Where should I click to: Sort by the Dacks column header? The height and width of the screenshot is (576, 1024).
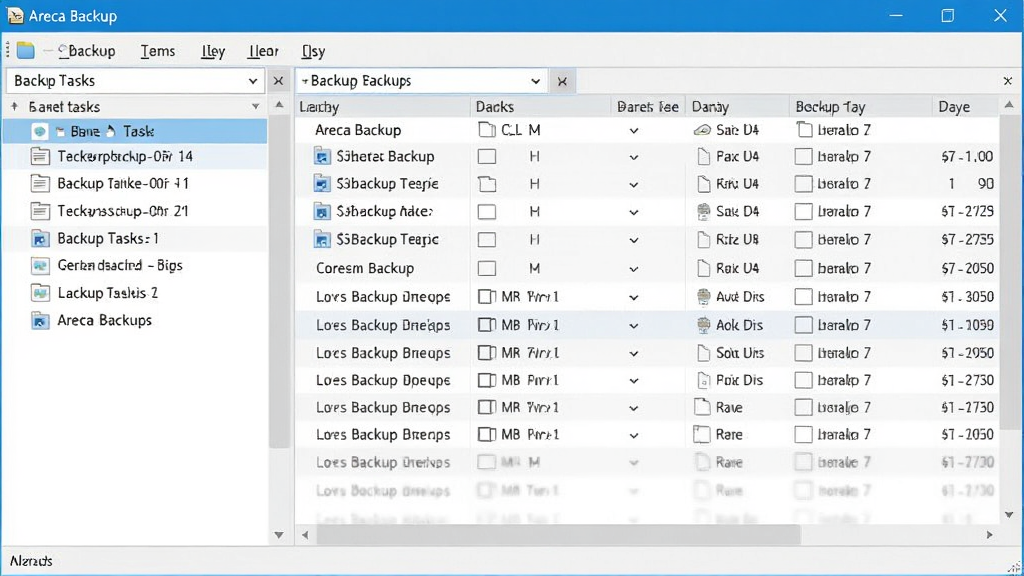(541, 106)
